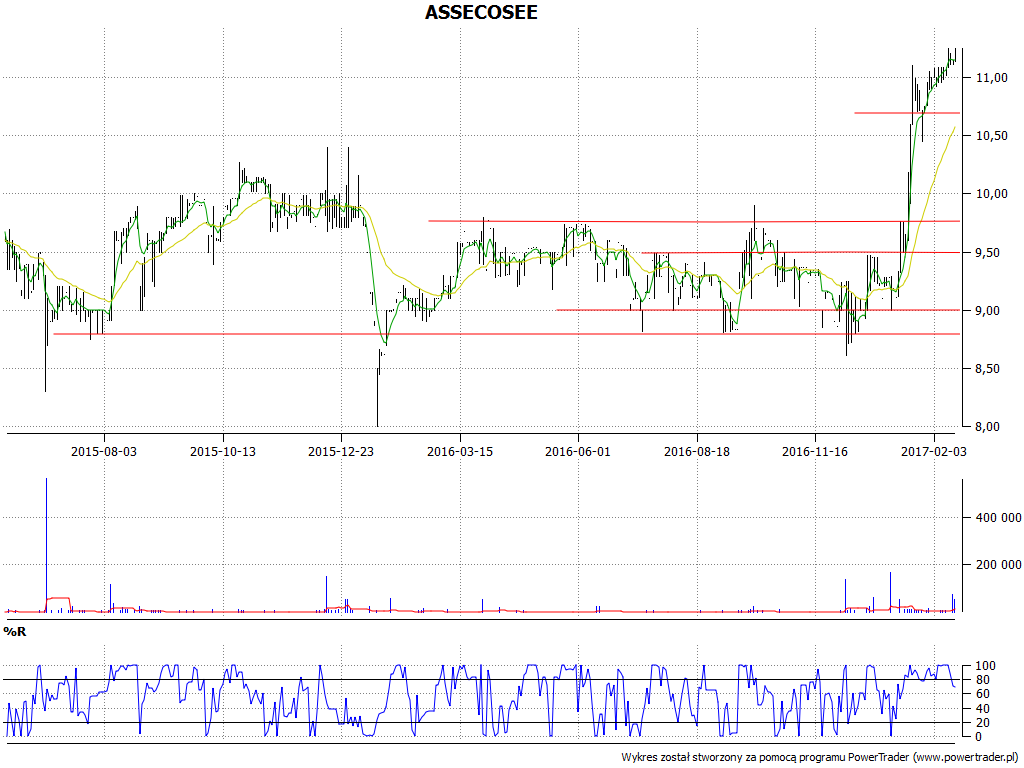Click the %R indicator label
The height and width of the screenshot is (768, 1024).
(15, 632)
